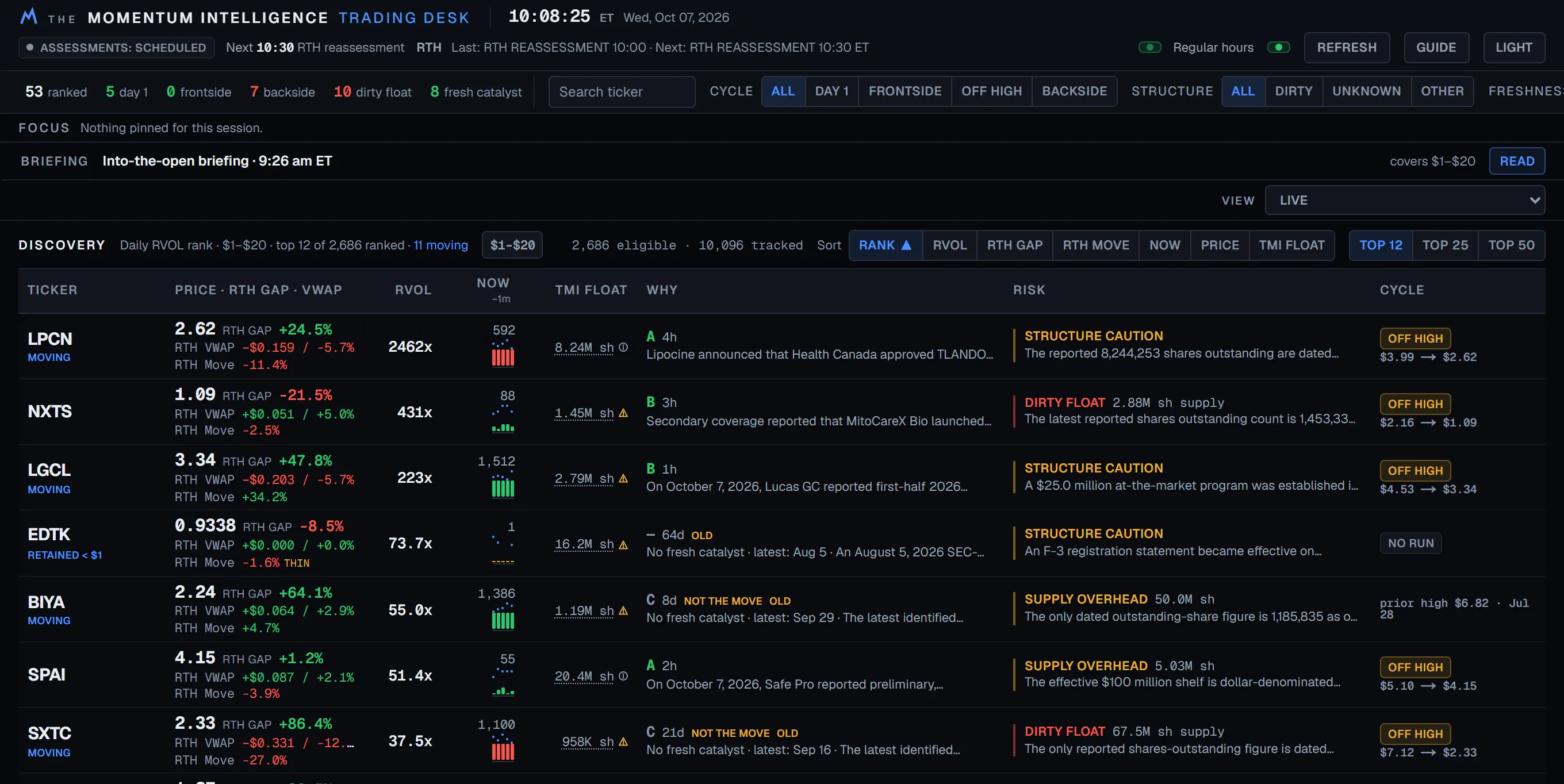Select the UNKNOWN structure filter
The image size is (1564, 784).
click(1366, 91)
